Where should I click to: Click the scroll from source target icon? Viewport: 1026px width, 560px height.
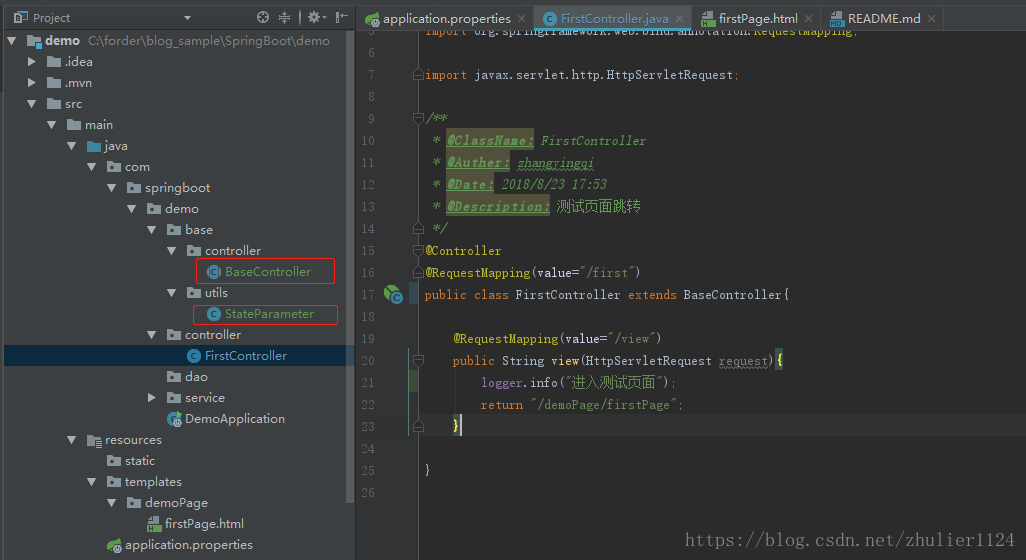(x=263, y=17)
